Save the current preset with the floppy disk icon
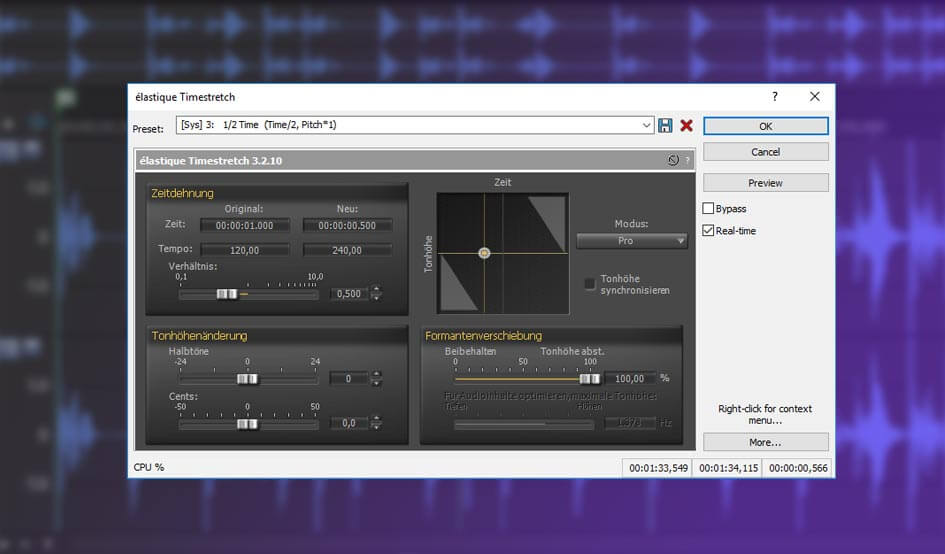The width and height of the screenshot is (945, 554). [665, 125]
